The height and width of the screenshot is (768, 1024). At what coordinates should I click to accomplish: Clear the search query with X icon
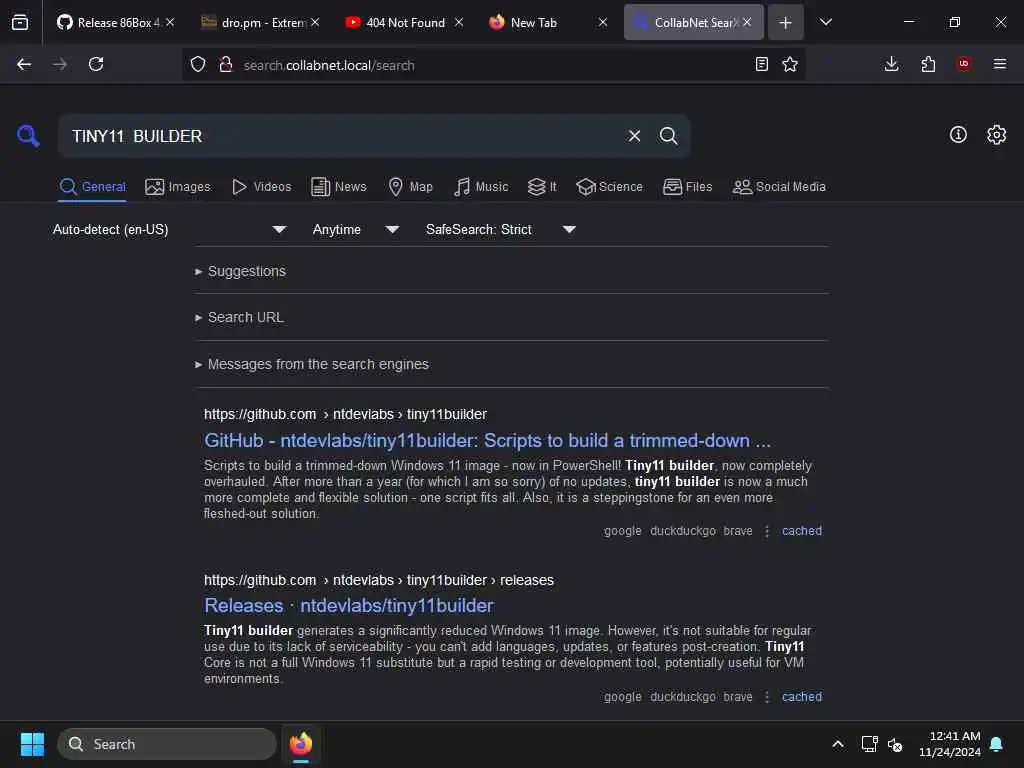(634, 136)
